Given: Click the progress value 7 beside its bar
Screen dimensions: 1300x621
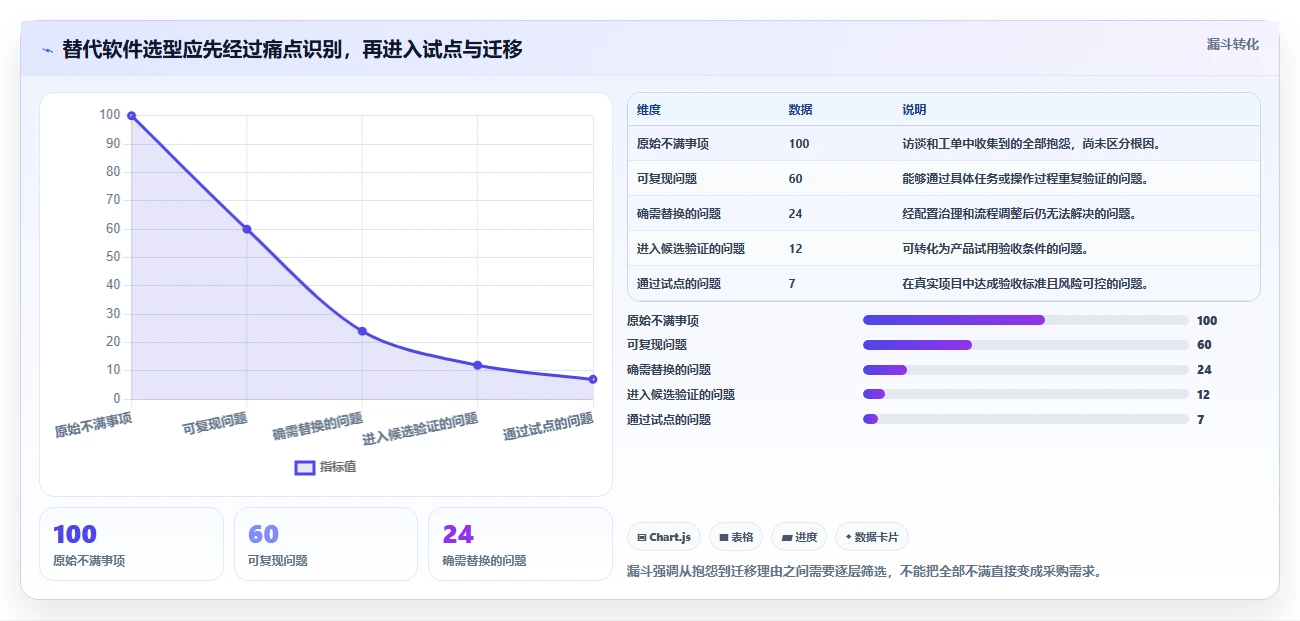Looking at the screenshot, I should pyautogui.click(x=1201, y=420).
